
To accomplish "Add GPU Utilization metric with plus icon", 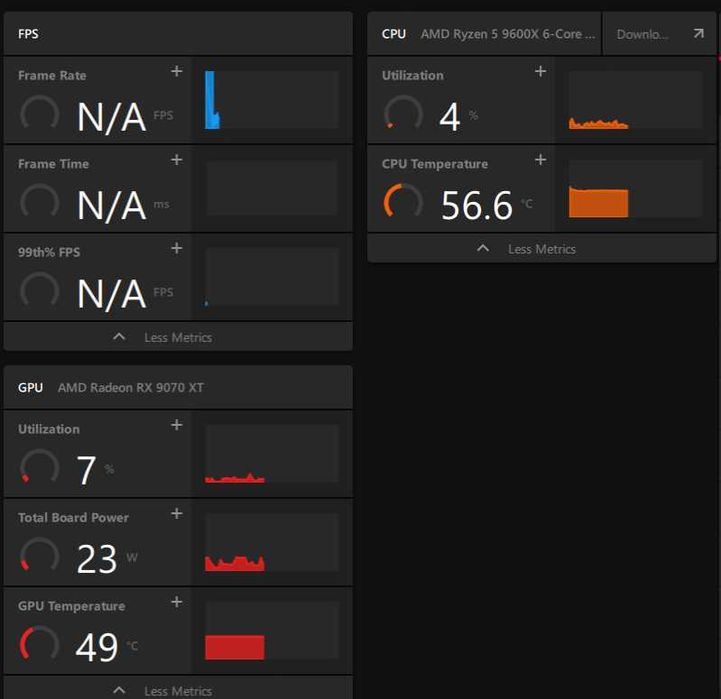I will [177, 425].
